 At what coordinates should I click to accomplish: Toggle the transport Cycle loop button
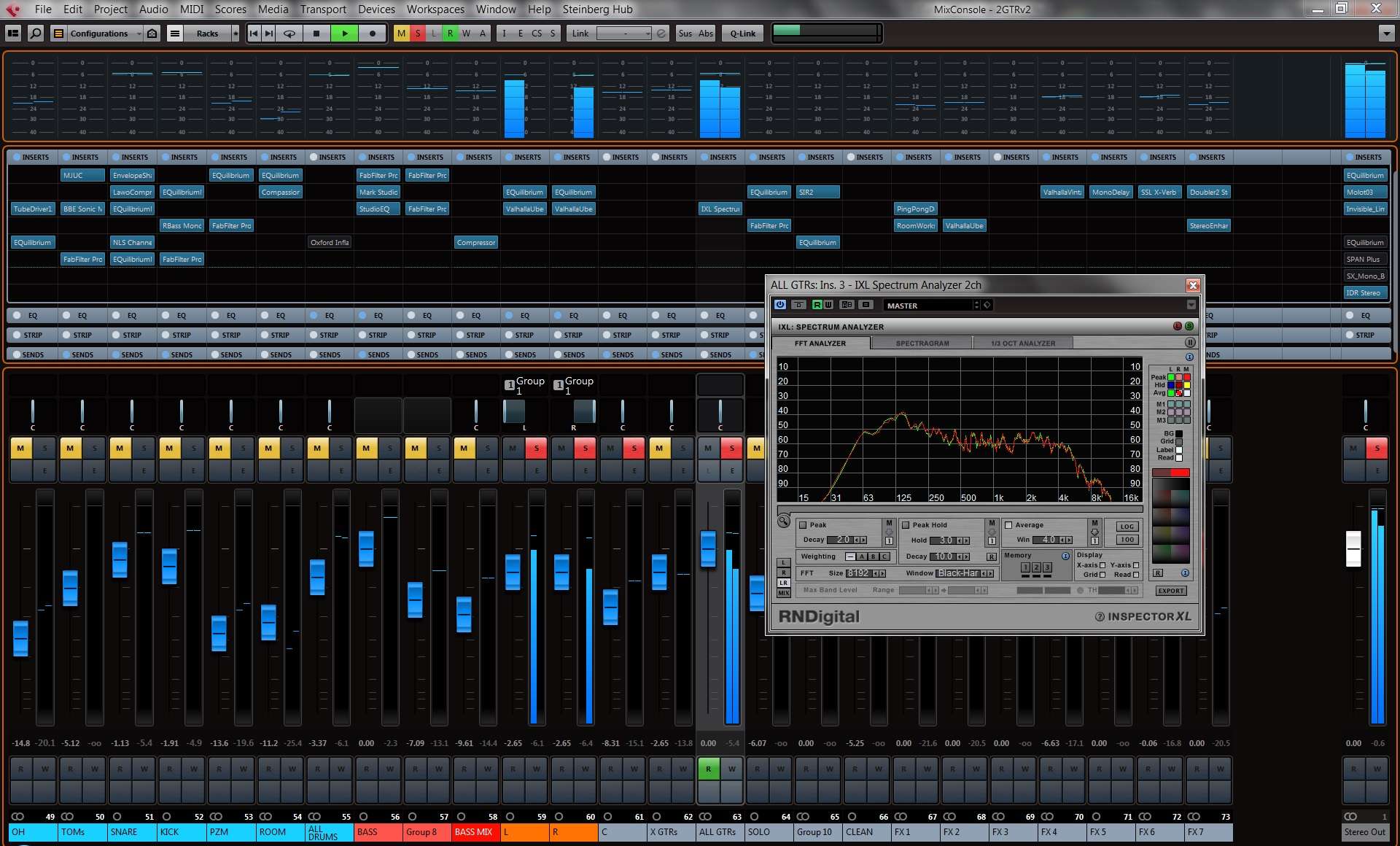click(x=289, y=34)
